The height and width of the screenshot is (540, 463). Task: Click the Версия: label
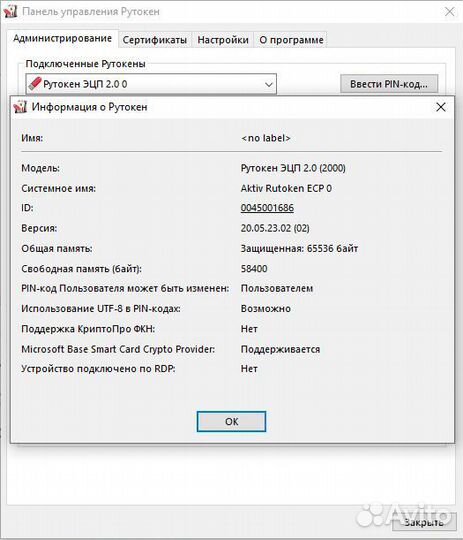point(39,228)
